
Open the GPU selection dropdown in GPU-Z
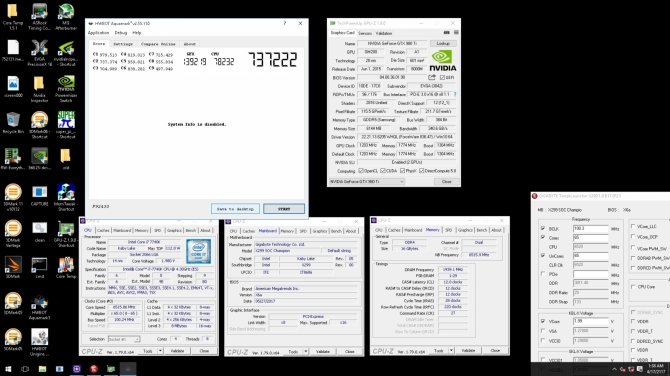pyautogui.click(x=367, y=182)
